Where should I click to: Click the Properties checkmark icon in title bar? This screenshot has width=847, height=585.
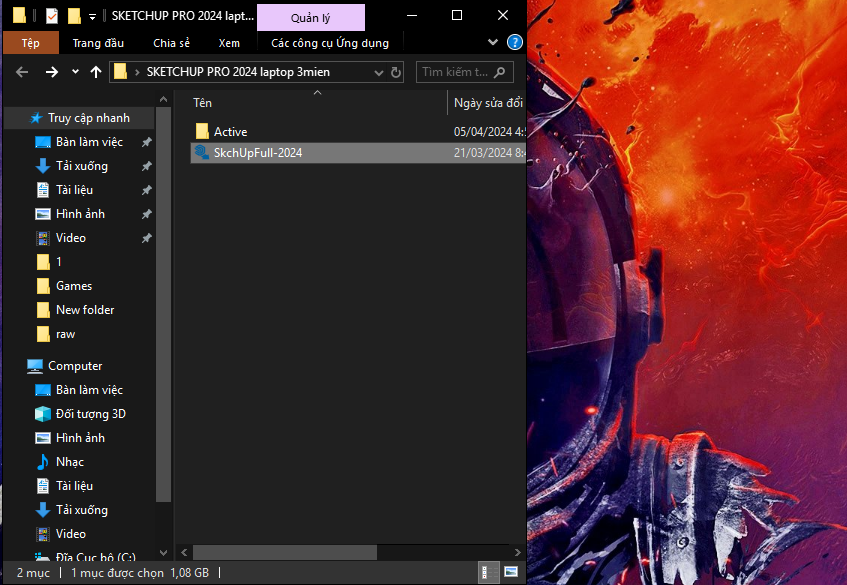pyautogui.click(x=51, y=16)
